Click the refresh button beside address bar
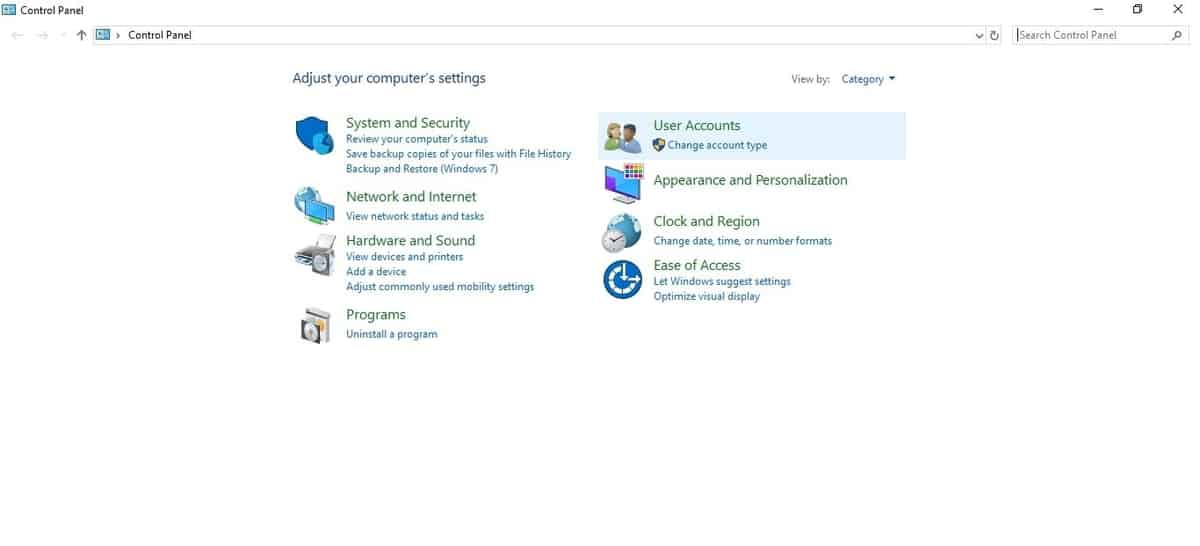The height and width of the screenshot is (546, 1200). (994, 35)
